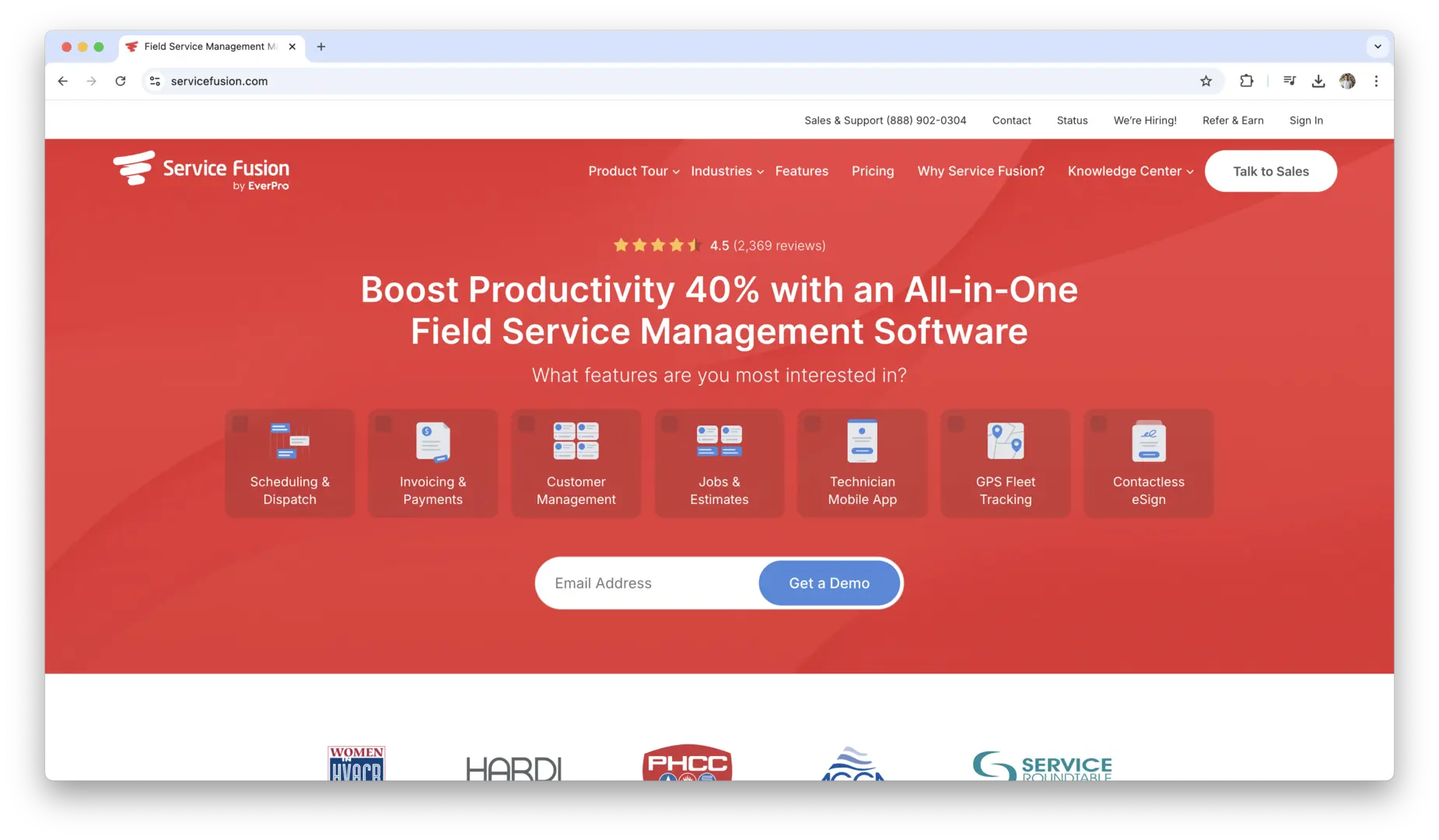Click the Sign In link
Viewport: 1439px width, 840px height.
[1306, 121]
